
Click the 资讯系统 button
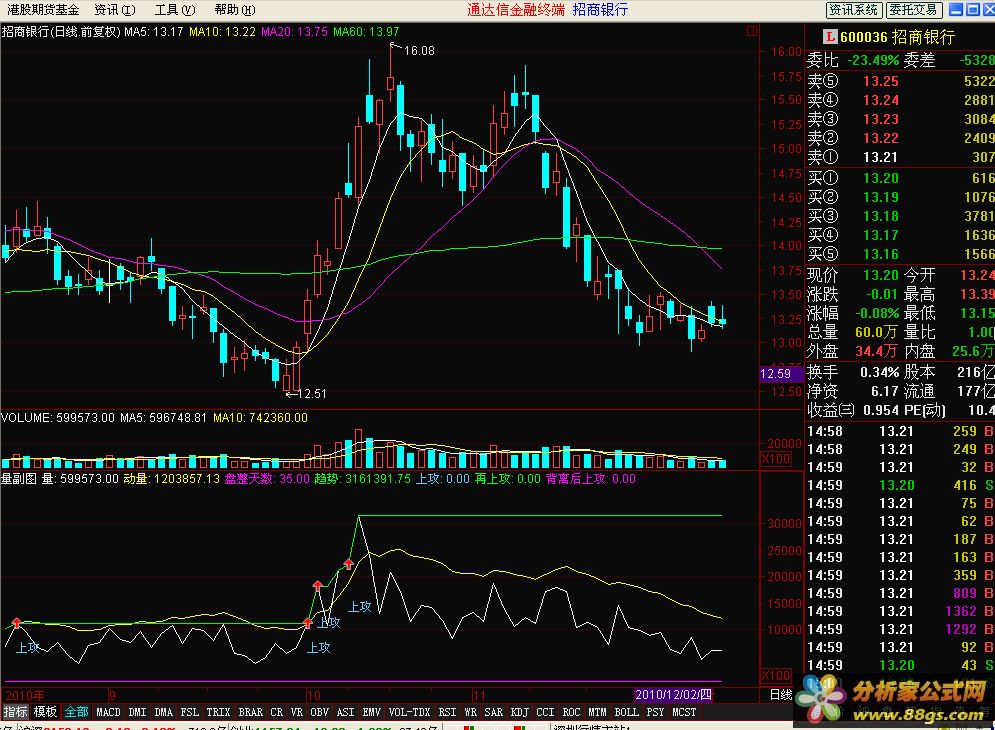coord(853,10)
